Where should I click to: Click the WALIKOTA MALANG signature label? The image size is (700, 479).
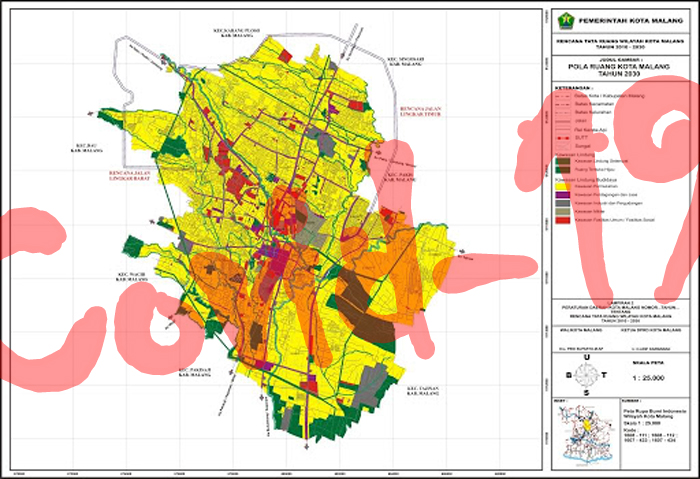[x=581, y=330]
